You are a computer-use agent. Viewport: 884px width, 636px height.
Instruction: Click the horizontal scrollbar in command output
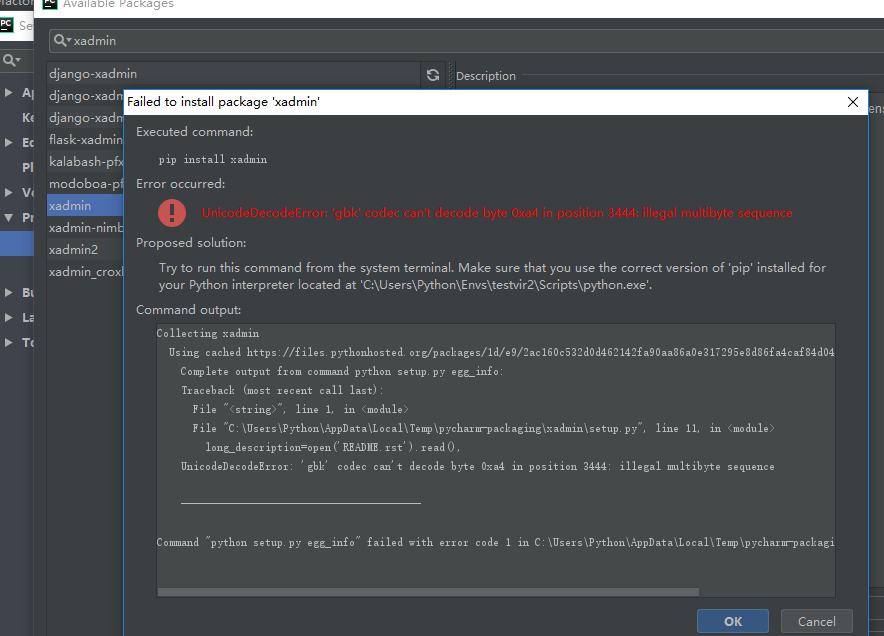coord(428,591)
